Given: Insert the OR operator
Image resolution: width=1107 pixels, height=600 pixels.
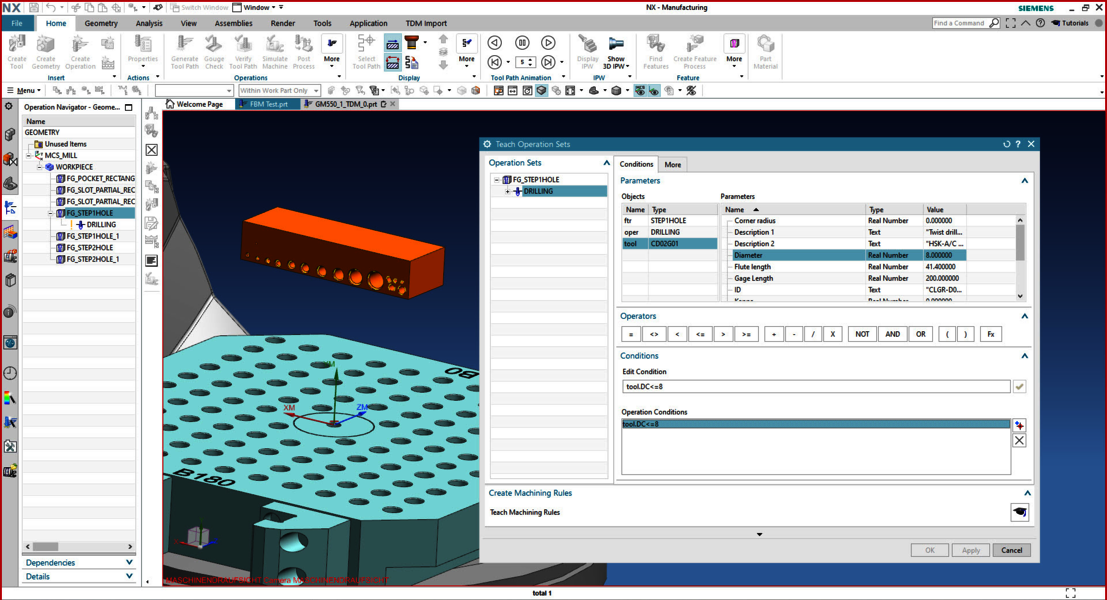Looking at the screenshot, I should coord(921,335).
